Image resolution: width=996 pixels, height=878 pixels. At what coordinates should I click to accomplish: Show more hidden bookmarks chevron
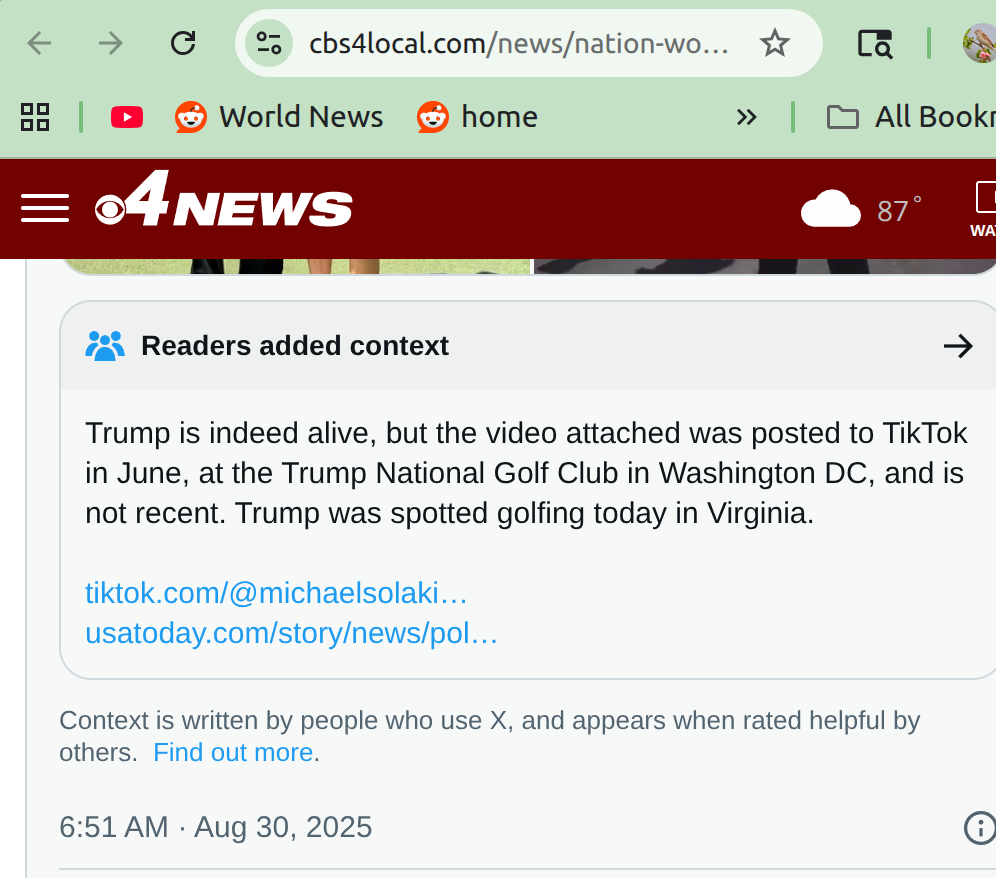[x=746, y=117]
